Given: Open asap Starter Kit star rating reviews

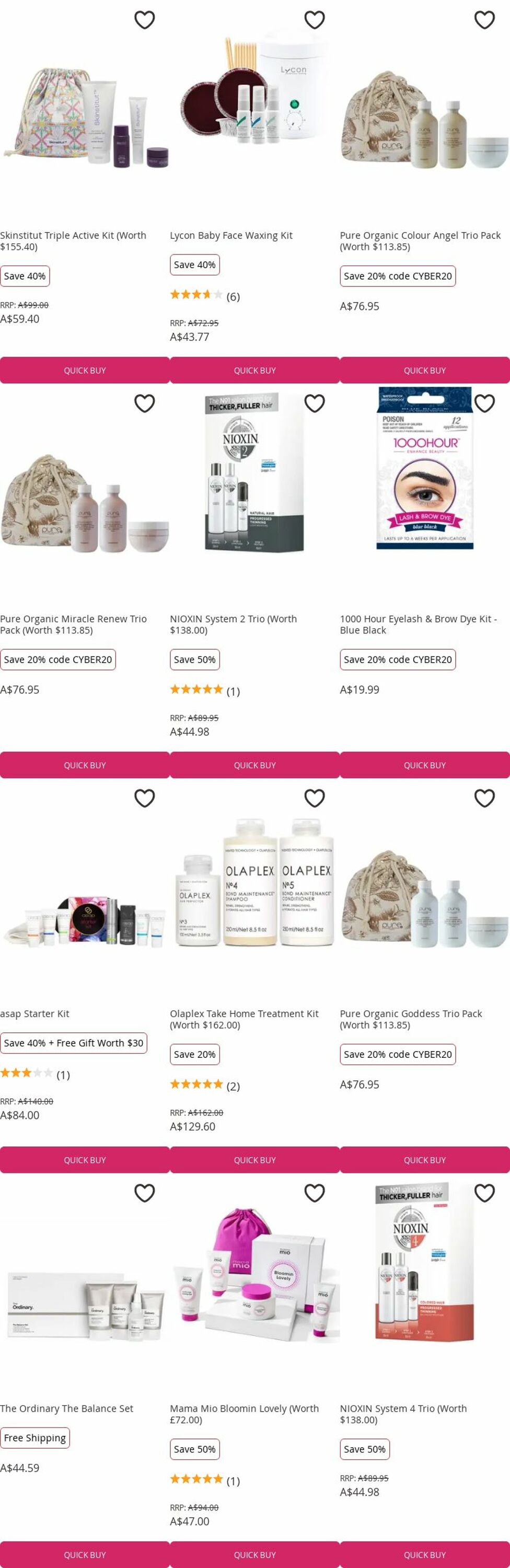Looking at the screenshot, I should [34, 1075].
